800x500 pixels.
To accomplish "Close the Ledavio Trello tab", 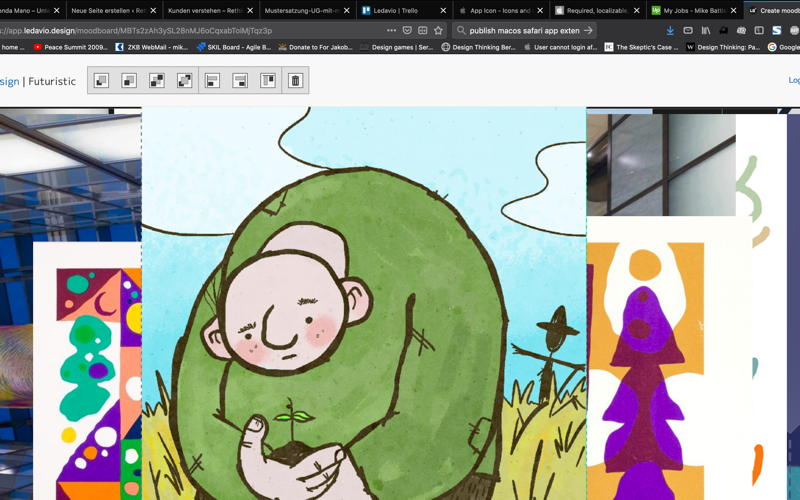I will point(443,10).
